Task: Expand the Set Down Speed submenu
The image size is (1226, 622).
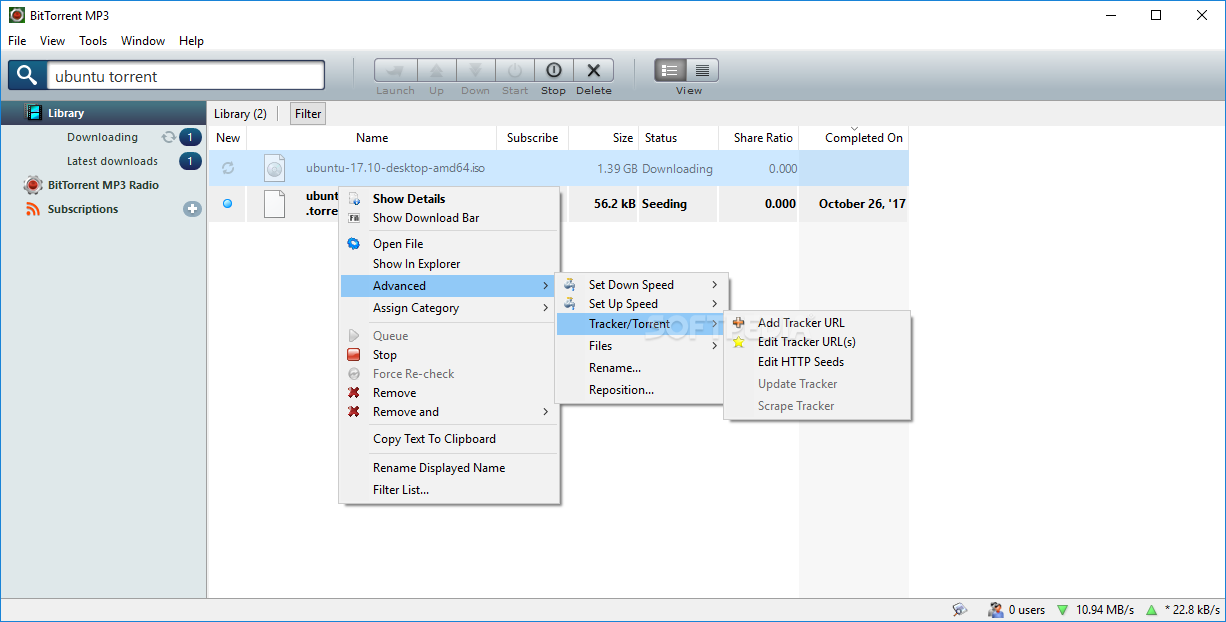Action: point(641,285)
